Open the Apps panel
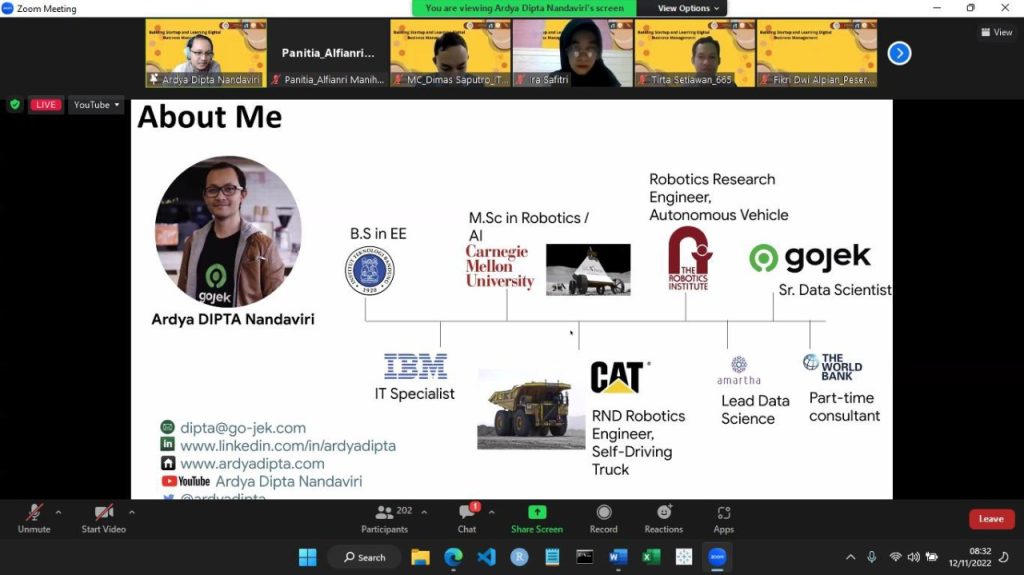This screenshot has width=1024, height=575. click(724, 519)
